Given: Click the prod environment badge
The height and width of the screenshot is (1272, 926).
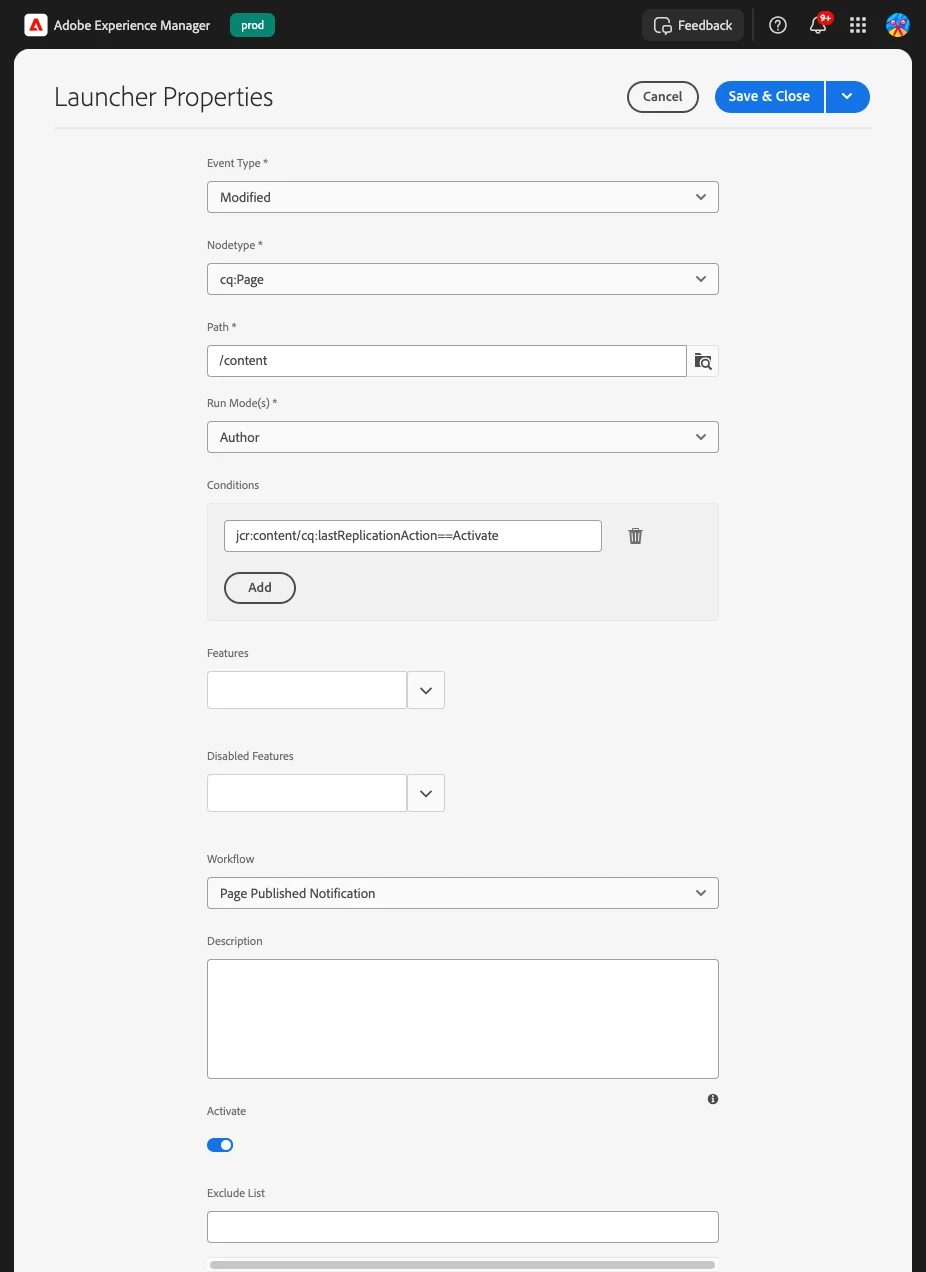Looking at the screenshot, I should 253,25.
